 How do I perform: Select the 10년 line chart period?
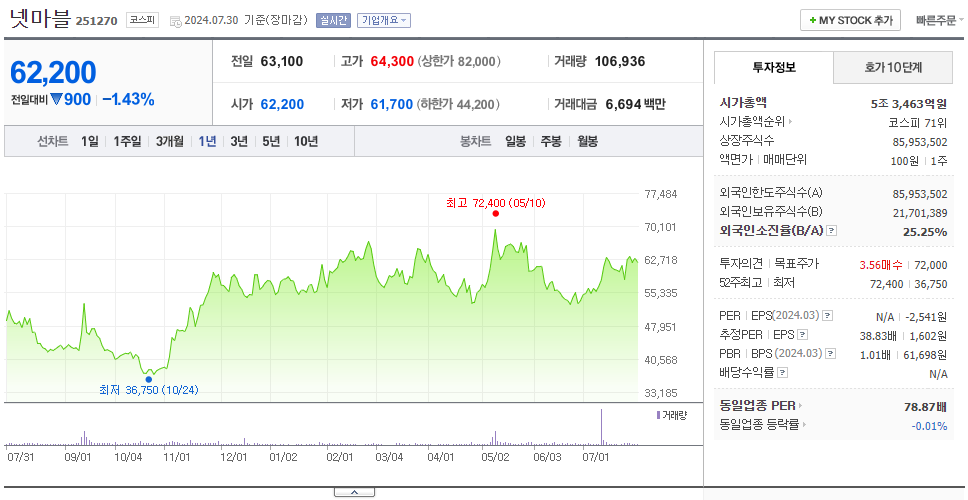(x=306, y=141)
